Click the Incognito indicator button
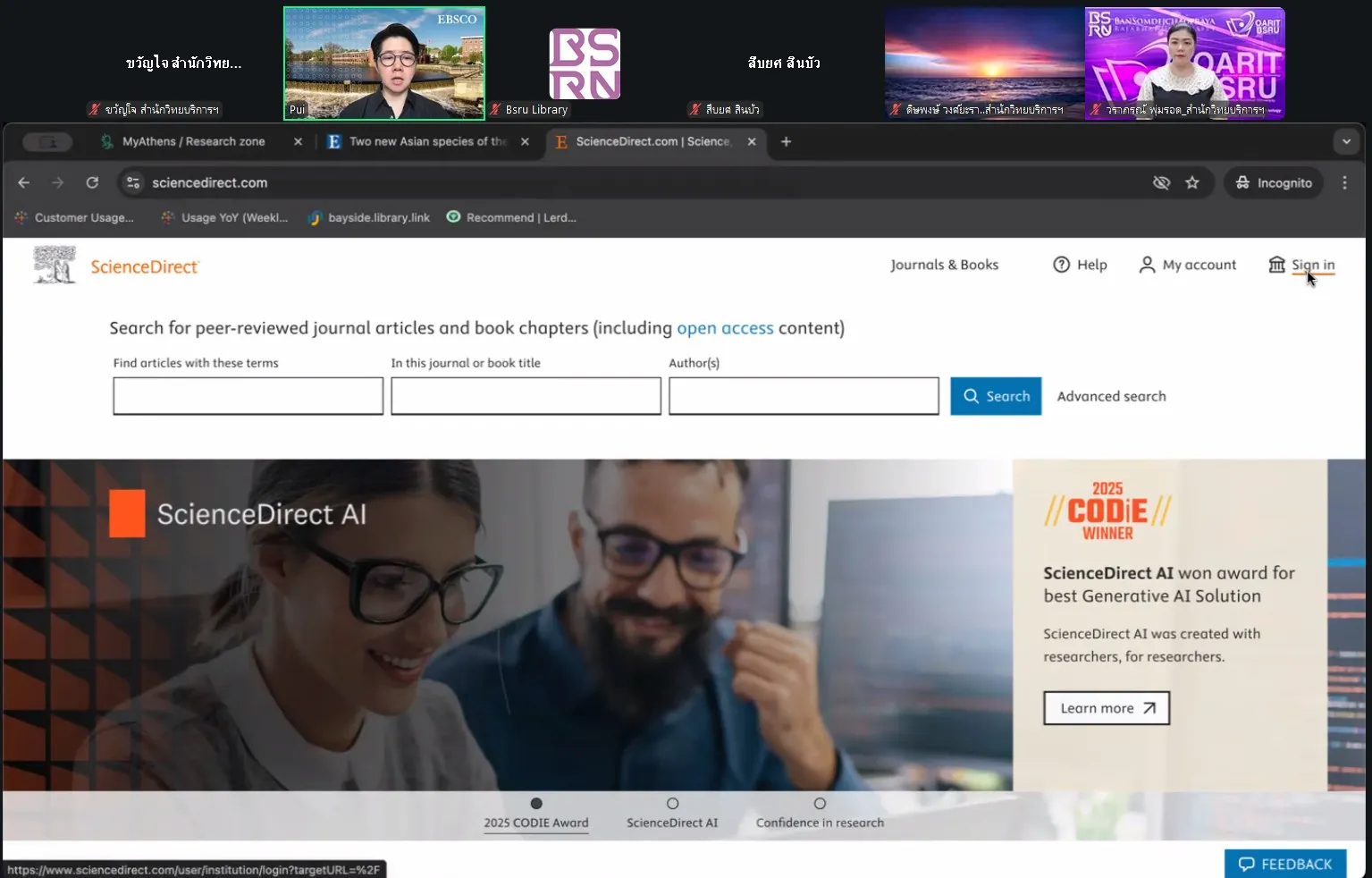The width and height of the screenshot is (1372, 878). 1274,182
